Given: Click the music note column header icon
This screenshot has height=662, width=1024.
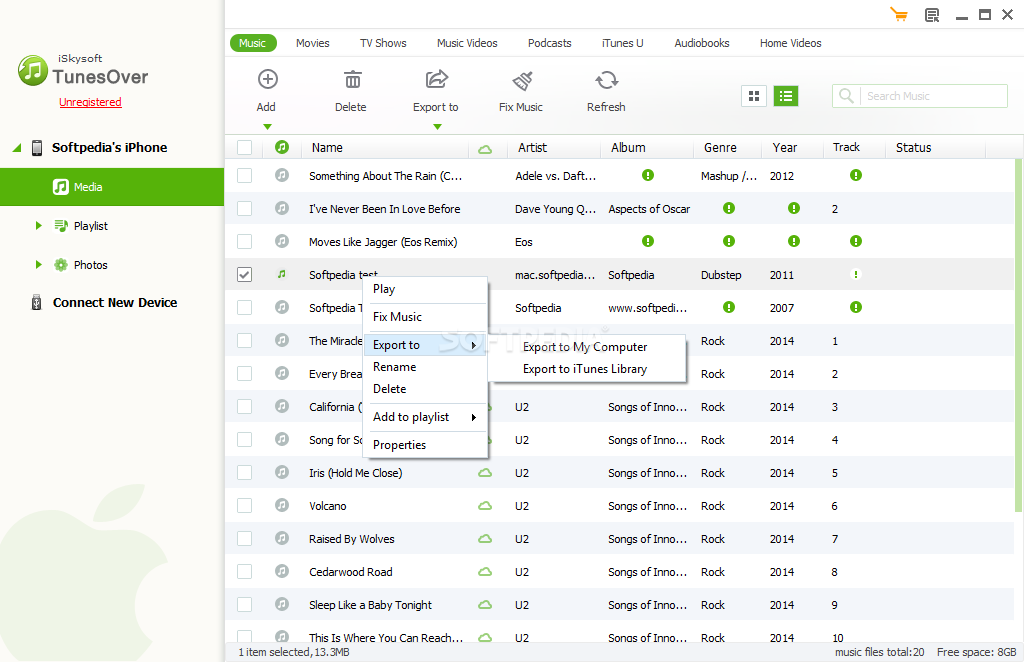Looking at the screenshot, I should (281, 147).
